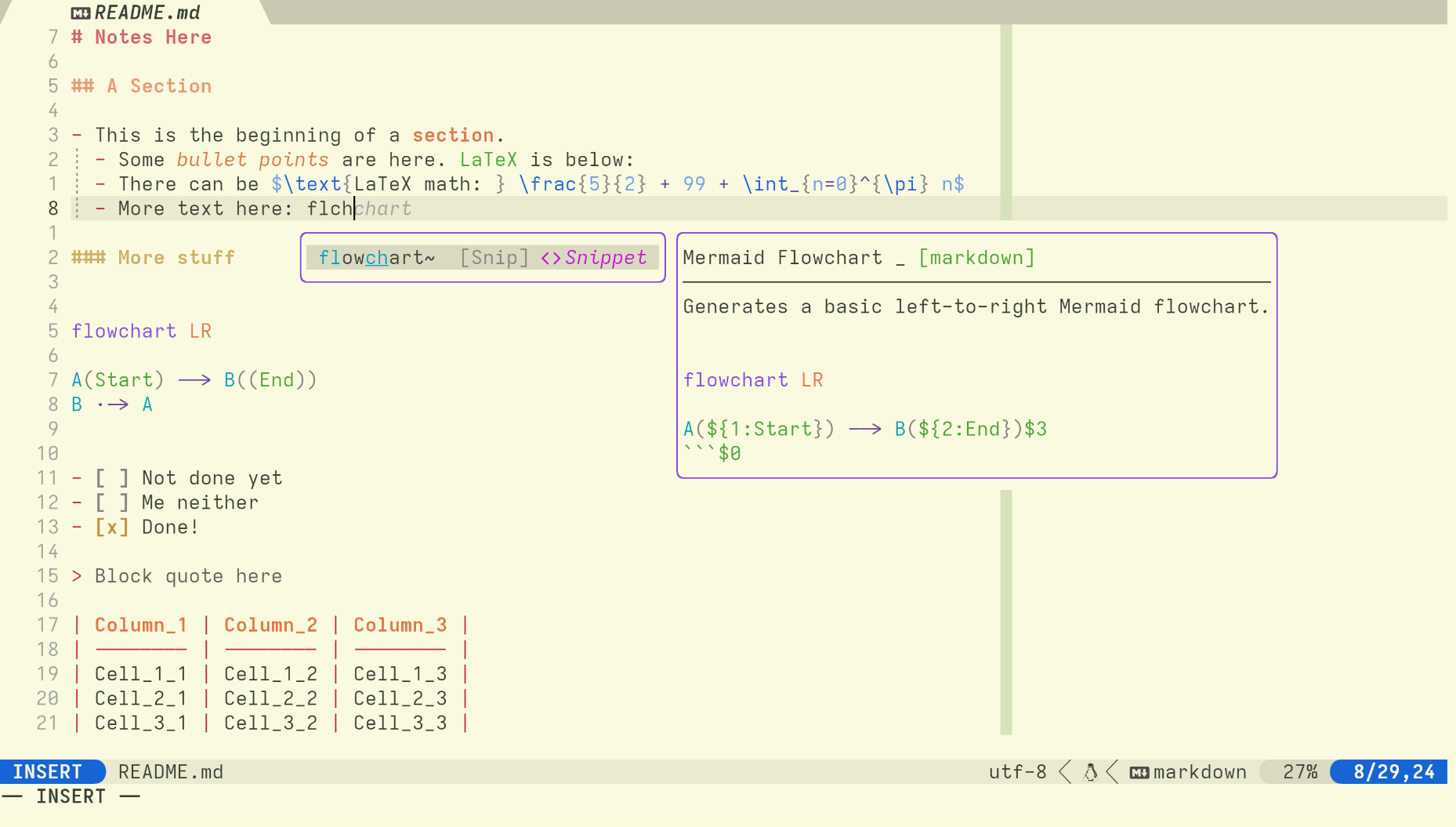Click the current line number 8 in gutter

point(53,209)
